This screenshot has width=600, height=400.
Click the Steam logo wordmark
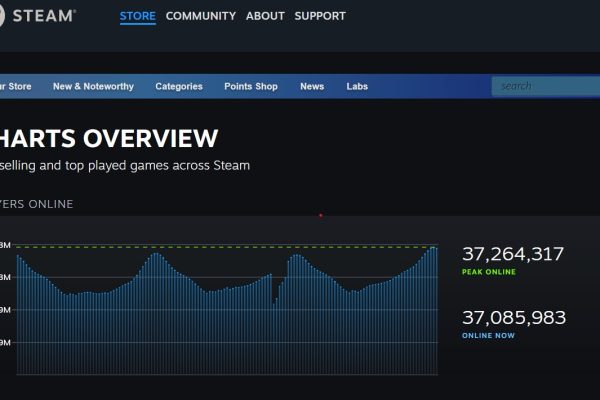(44, 16)
